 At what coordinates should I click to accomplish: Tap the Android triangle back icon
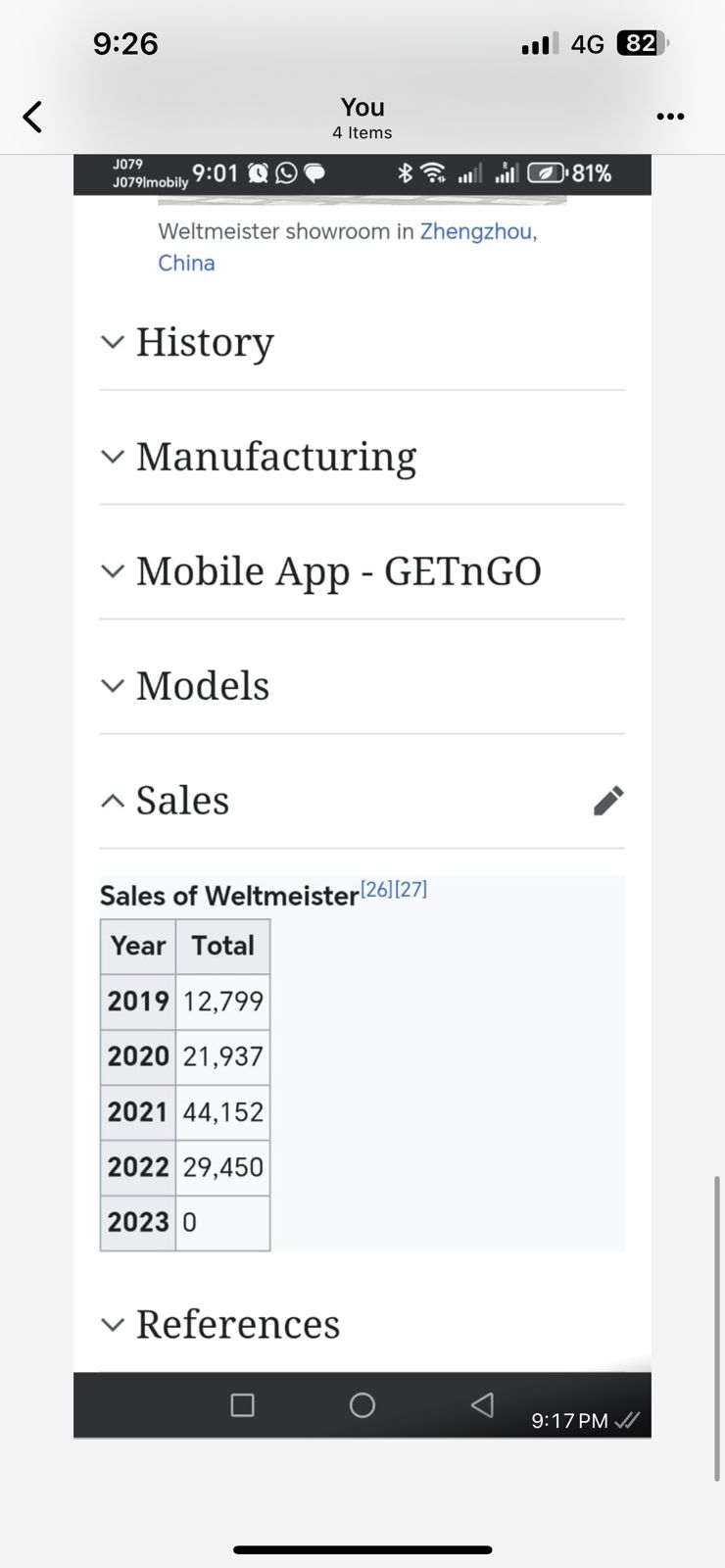click(482, 1405)
